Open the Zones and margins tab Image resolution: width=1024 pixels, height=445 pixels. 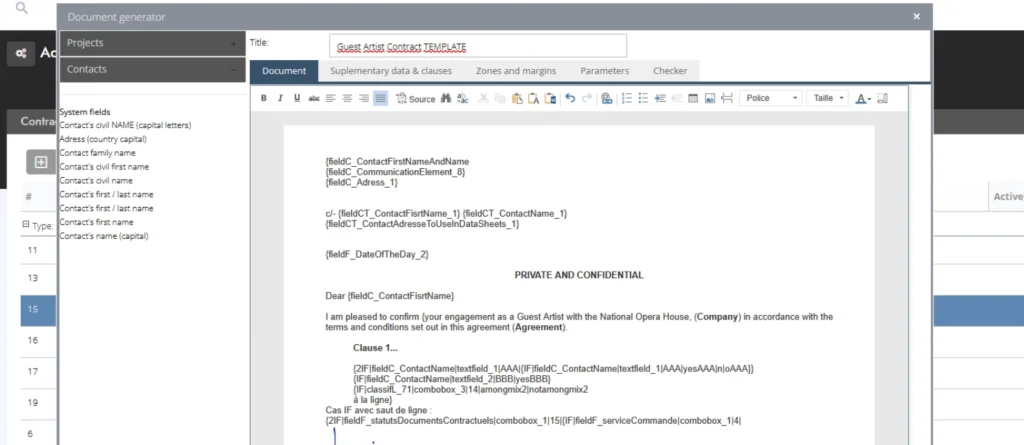tap(516, 71)
